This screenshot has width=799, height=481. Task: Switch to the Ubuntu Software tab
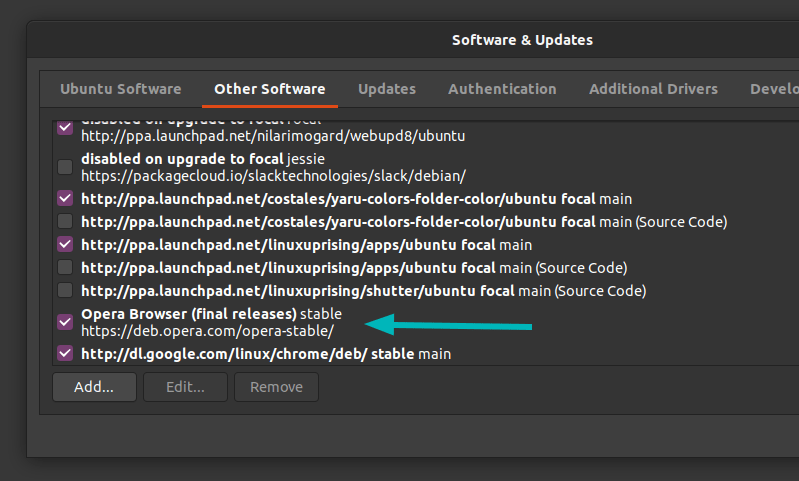click(x=121, y=89)
